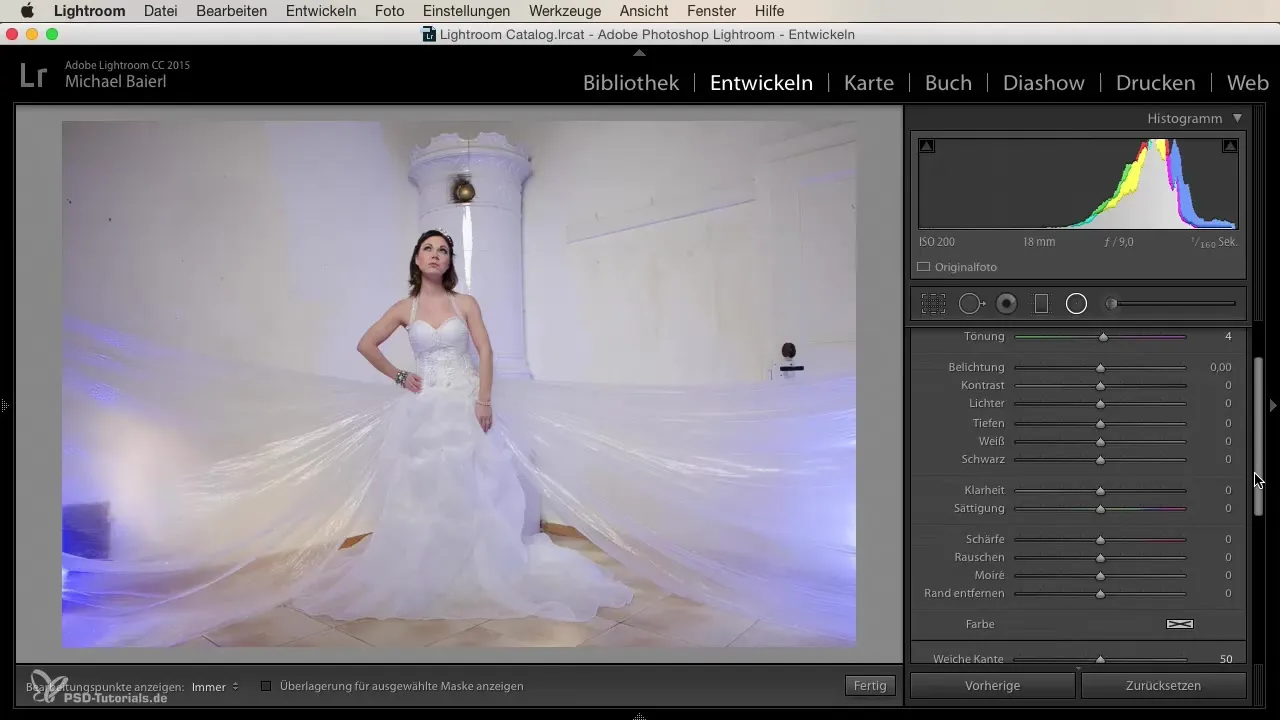
Task: Click the Klarheit slider handle
Action: pyautogui.click(x=1100, y=491)
